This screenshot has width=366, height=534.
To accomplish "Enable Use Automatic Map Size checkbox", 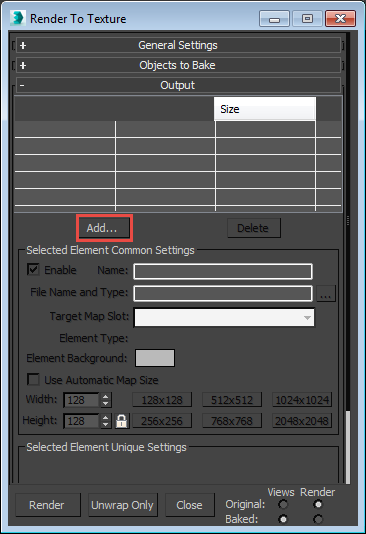I will click(x=33, y=379).
